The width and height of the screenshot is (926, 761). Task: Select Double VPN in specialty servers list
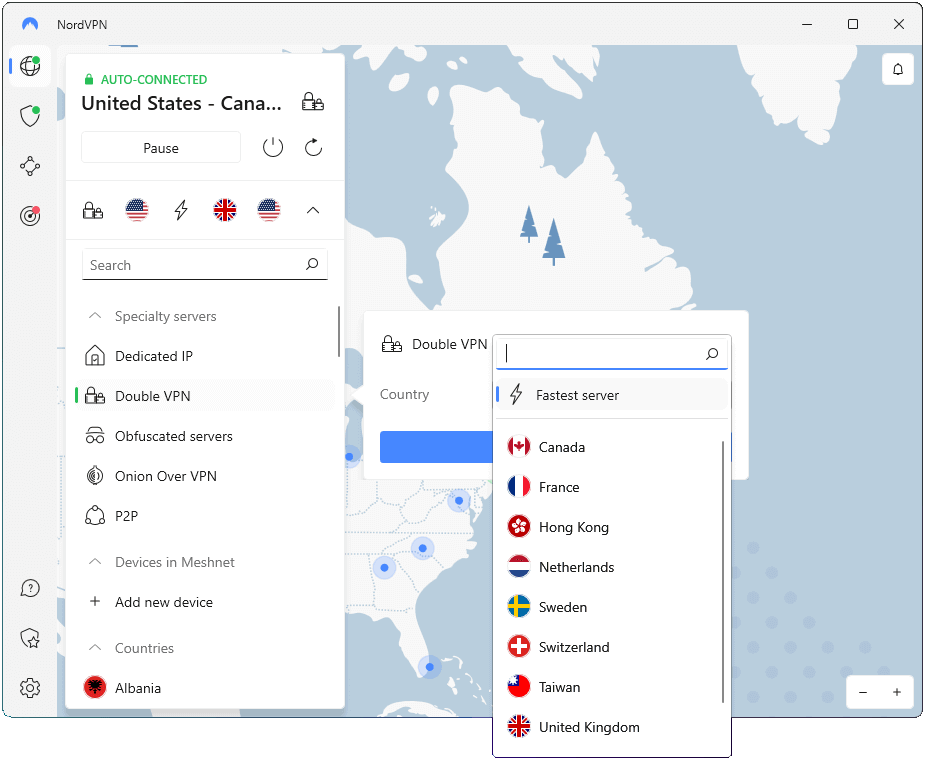click(x=204, y=396)
